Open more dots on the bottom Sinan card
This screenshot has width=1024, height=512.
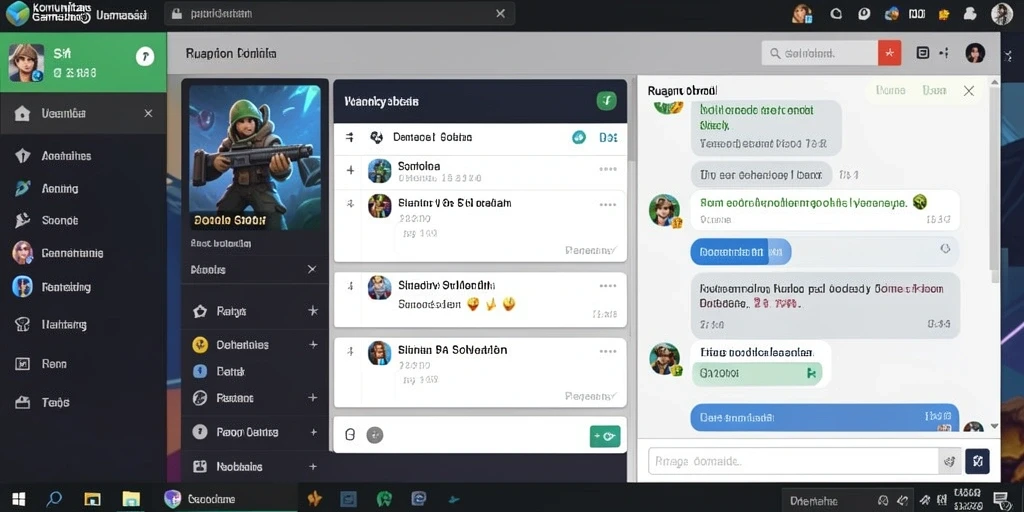[608, 351]
